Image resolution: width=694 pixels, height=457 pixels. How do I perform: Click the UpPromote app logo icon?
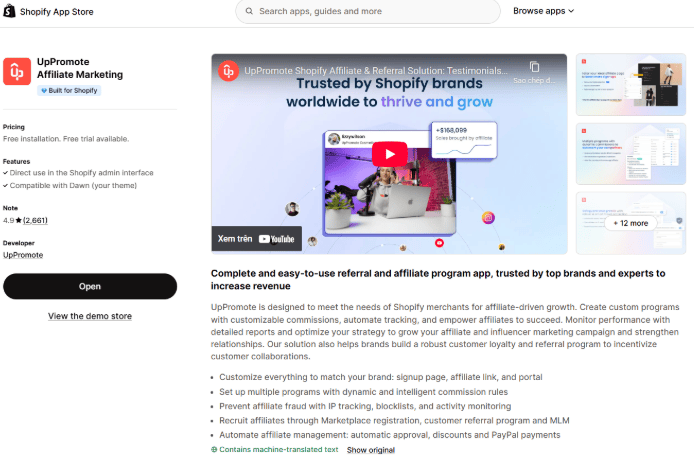pos(17,71)
